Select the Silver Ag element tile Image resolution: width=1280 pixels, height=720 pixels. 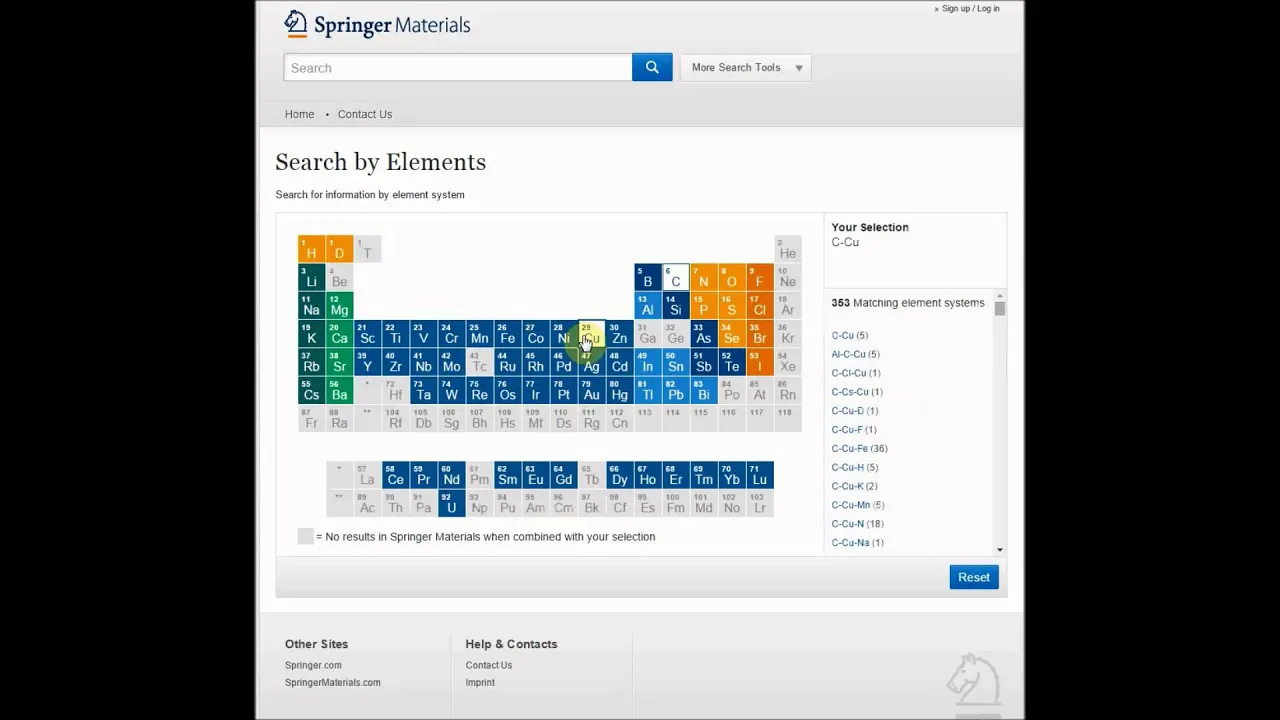pos(591,362)
